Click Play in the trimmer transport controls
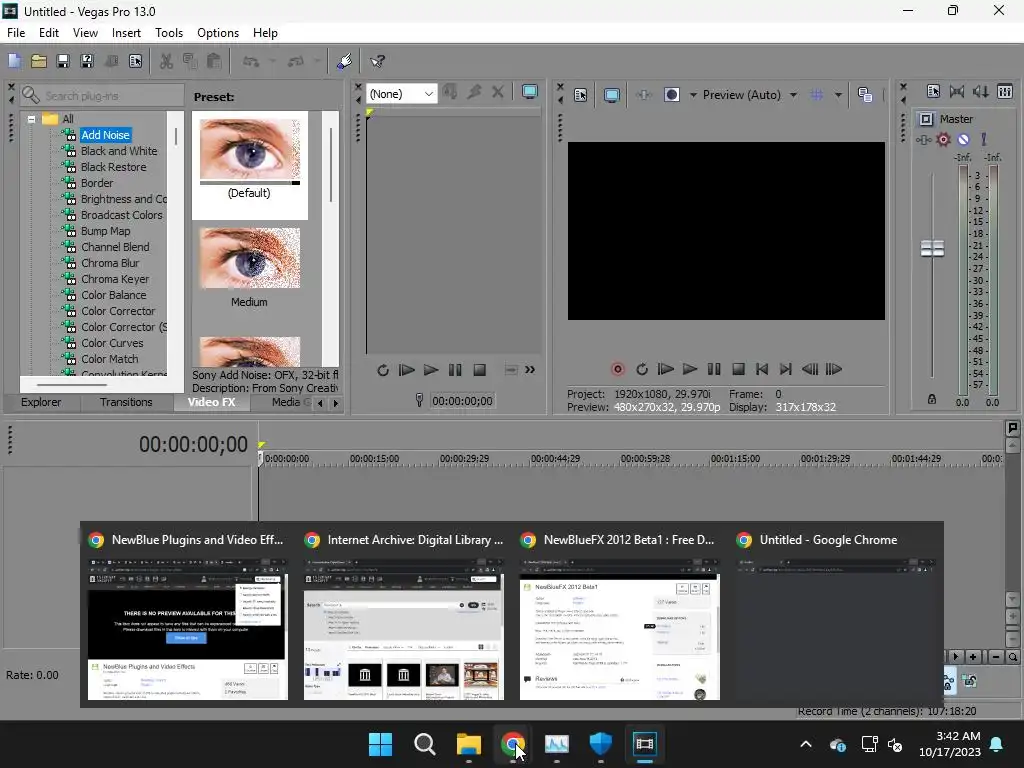Image resolution: width=1024 pixels, height=768 pixels. coord(430,370)
